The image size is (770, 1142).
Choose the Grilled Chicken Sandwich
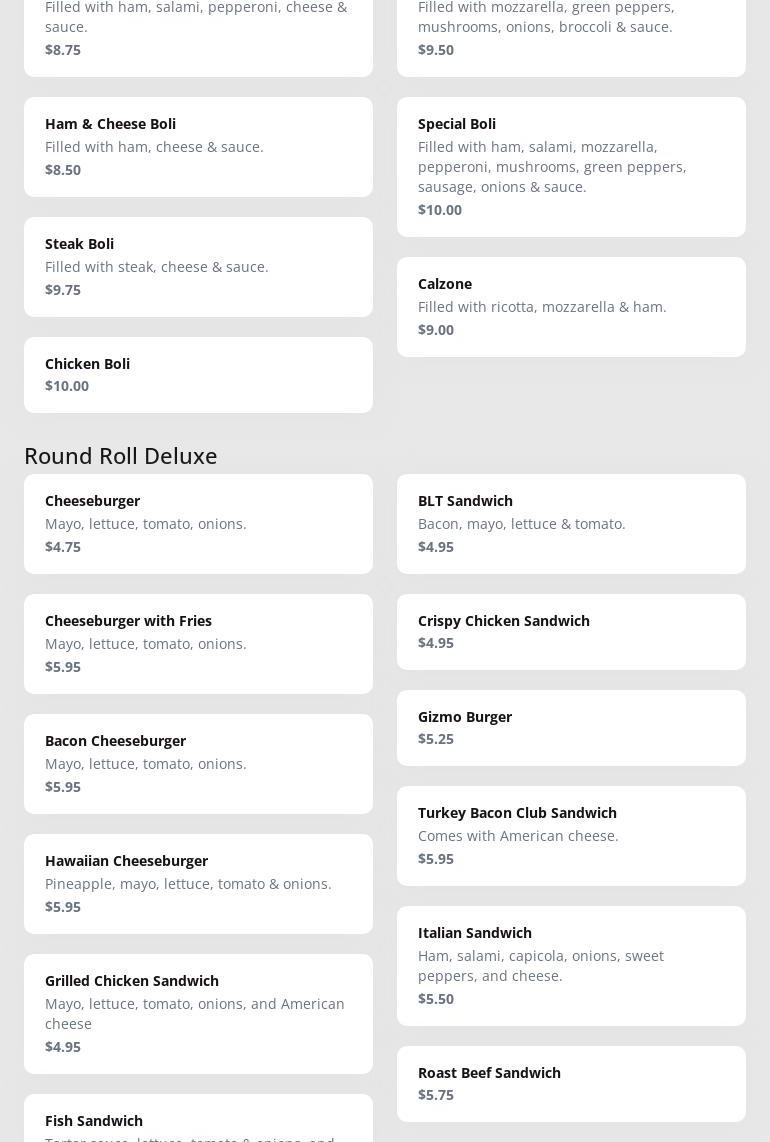pyautogui.click(x=198, y=1014)
